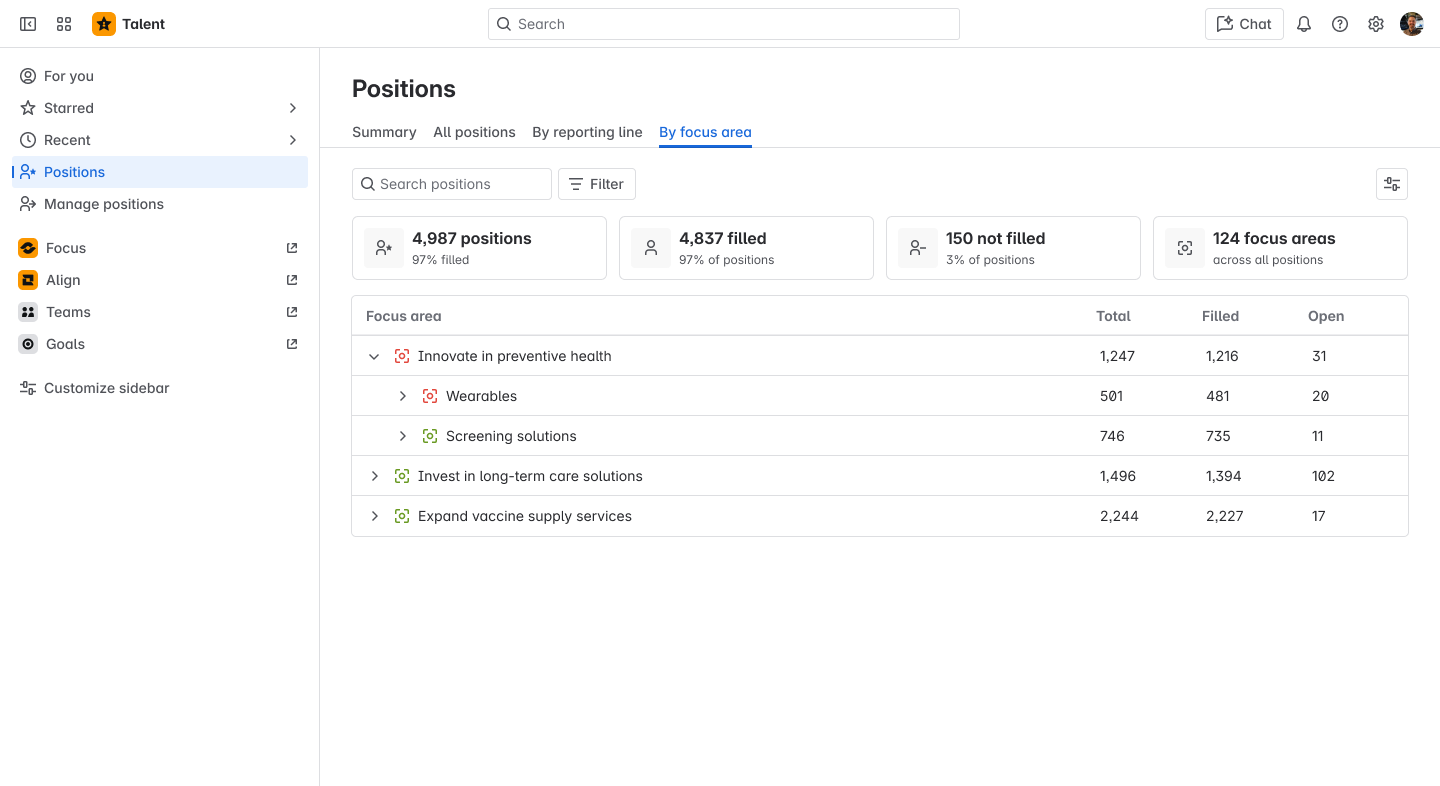Open table display settings sliders icon

pyautogui.click(x=1391, y=184)
